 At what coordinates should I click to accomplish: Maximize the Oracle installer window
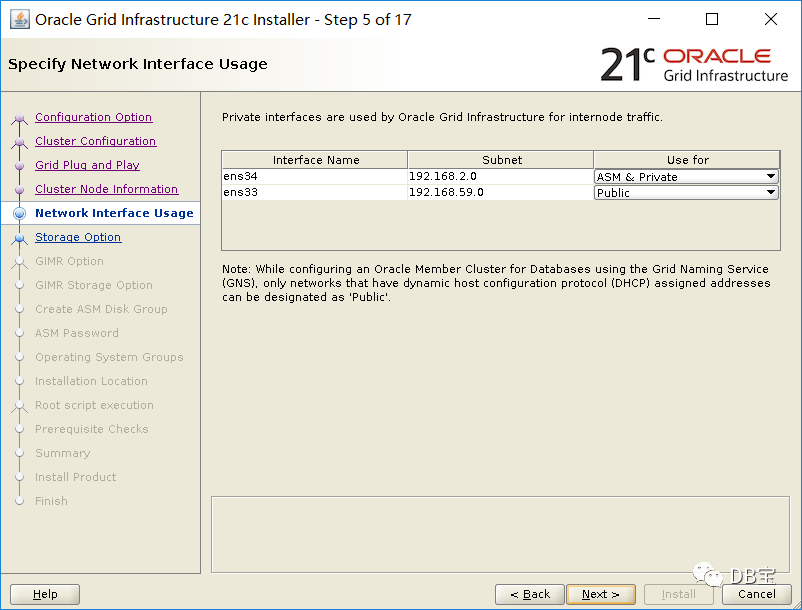(711, 19)
